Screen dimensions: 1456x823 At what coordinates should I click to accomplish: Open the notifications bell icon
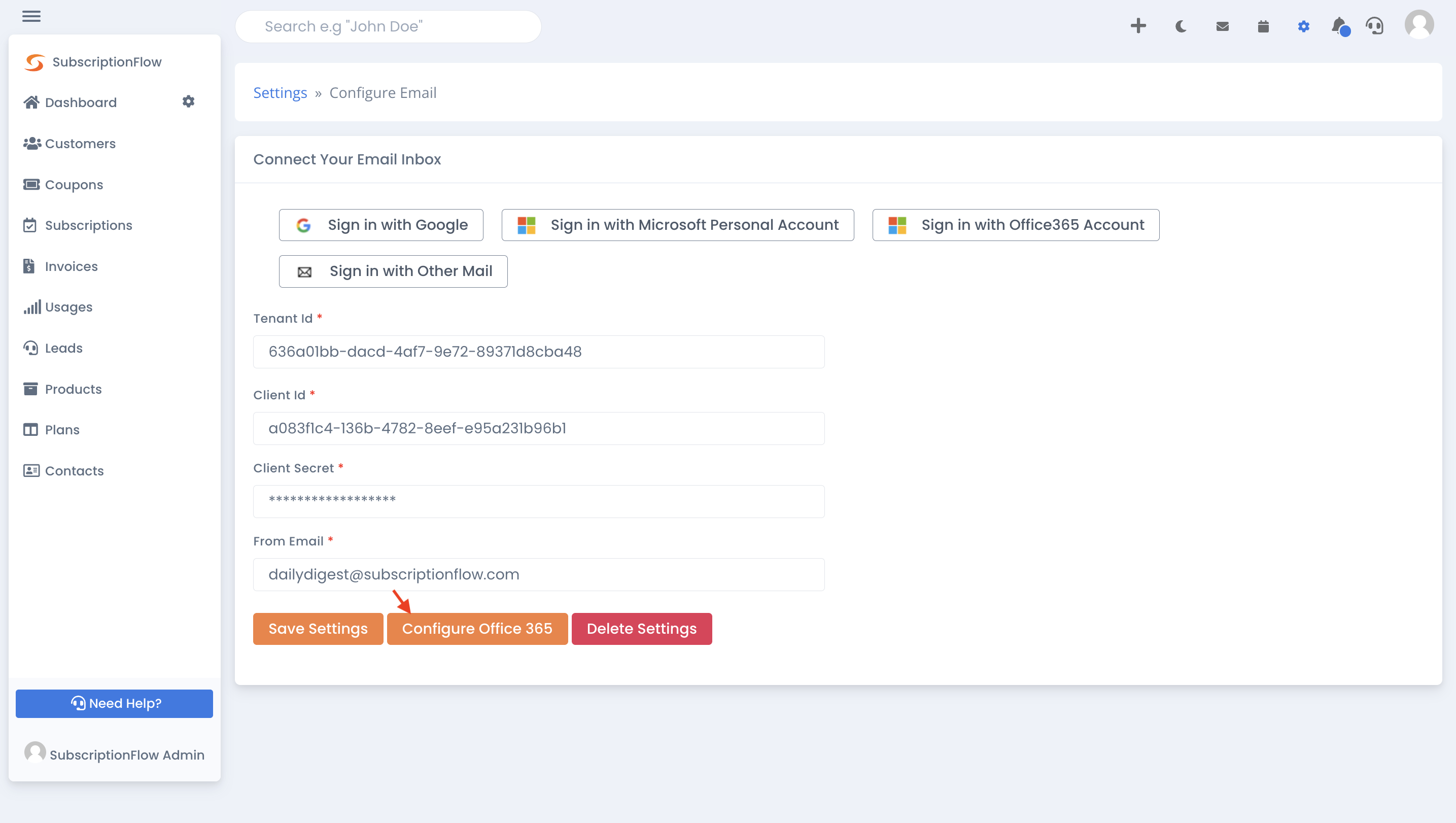coord(1339,26)
